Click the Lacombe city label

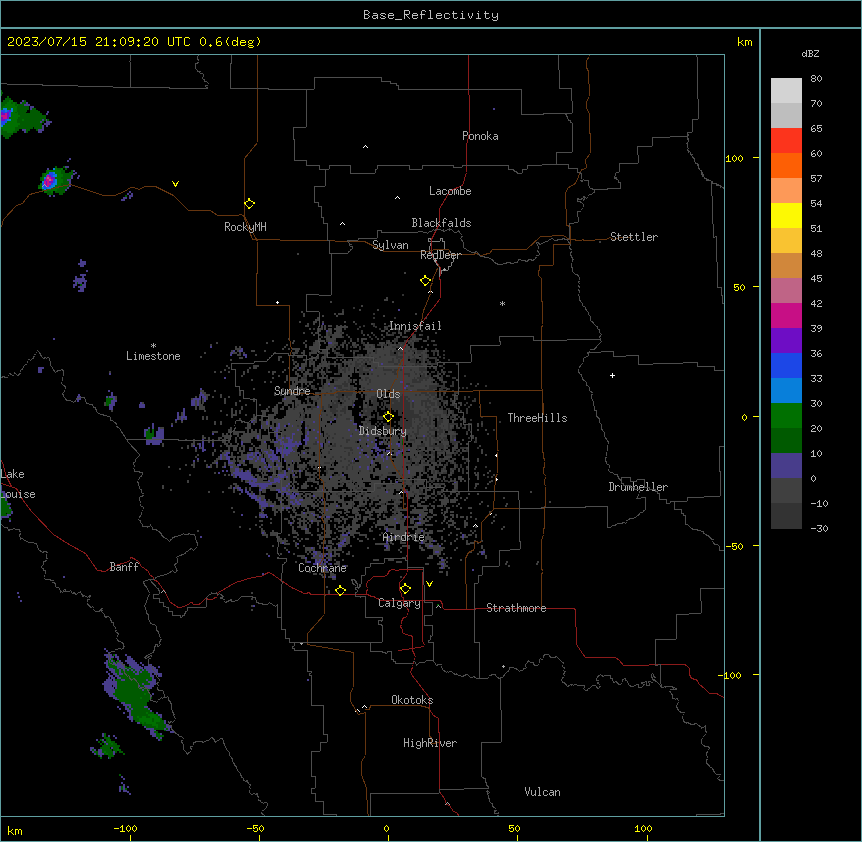click(x=450, y=191)
